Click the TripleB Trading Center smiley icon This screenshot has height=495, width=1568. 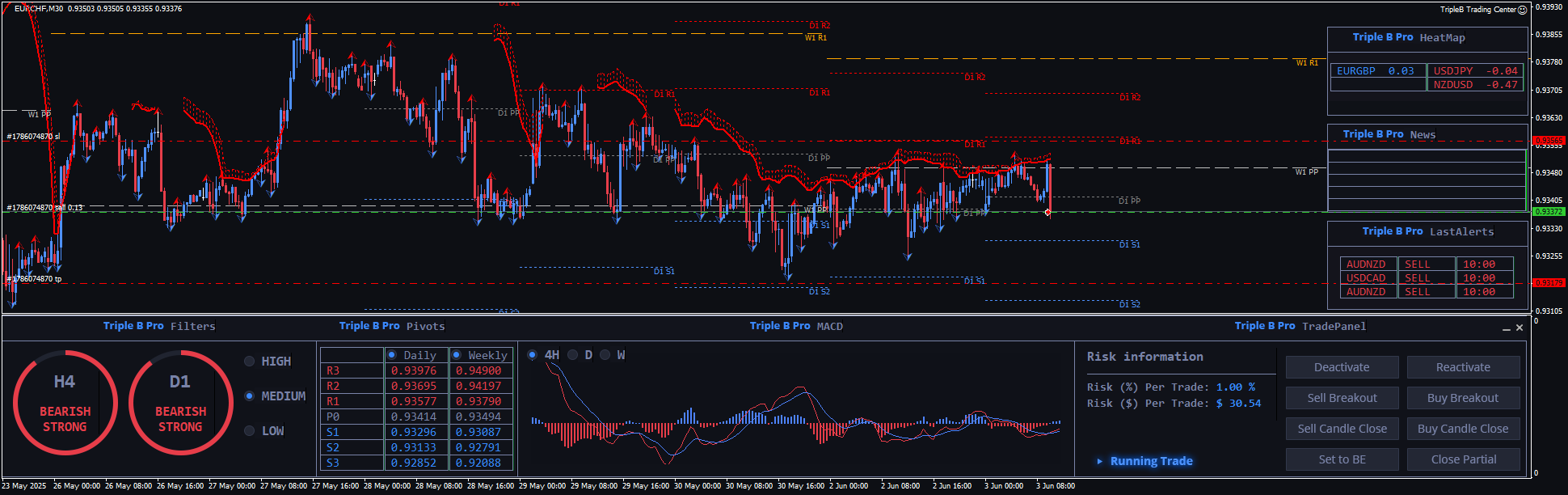(x=1522, y=10)
